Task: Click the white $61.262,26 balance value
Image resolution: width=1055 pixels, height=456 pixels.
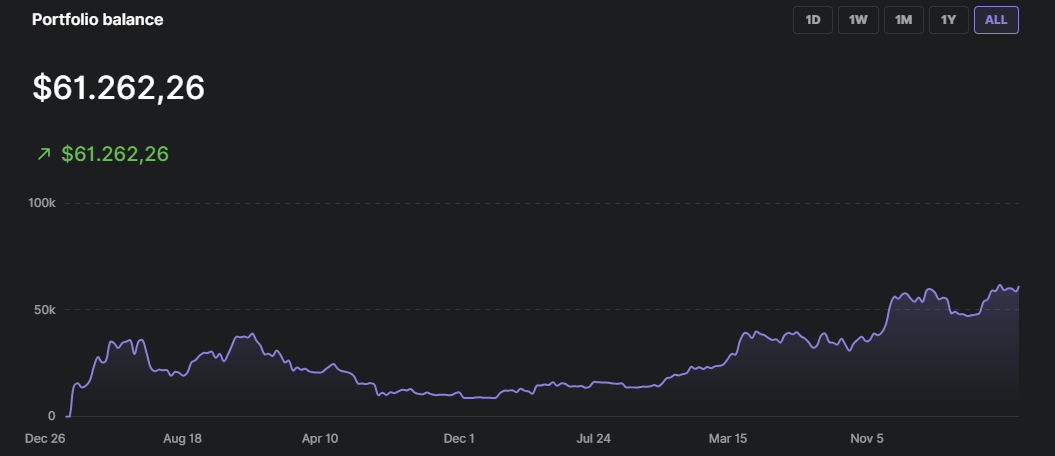Action: coord(118,88)
